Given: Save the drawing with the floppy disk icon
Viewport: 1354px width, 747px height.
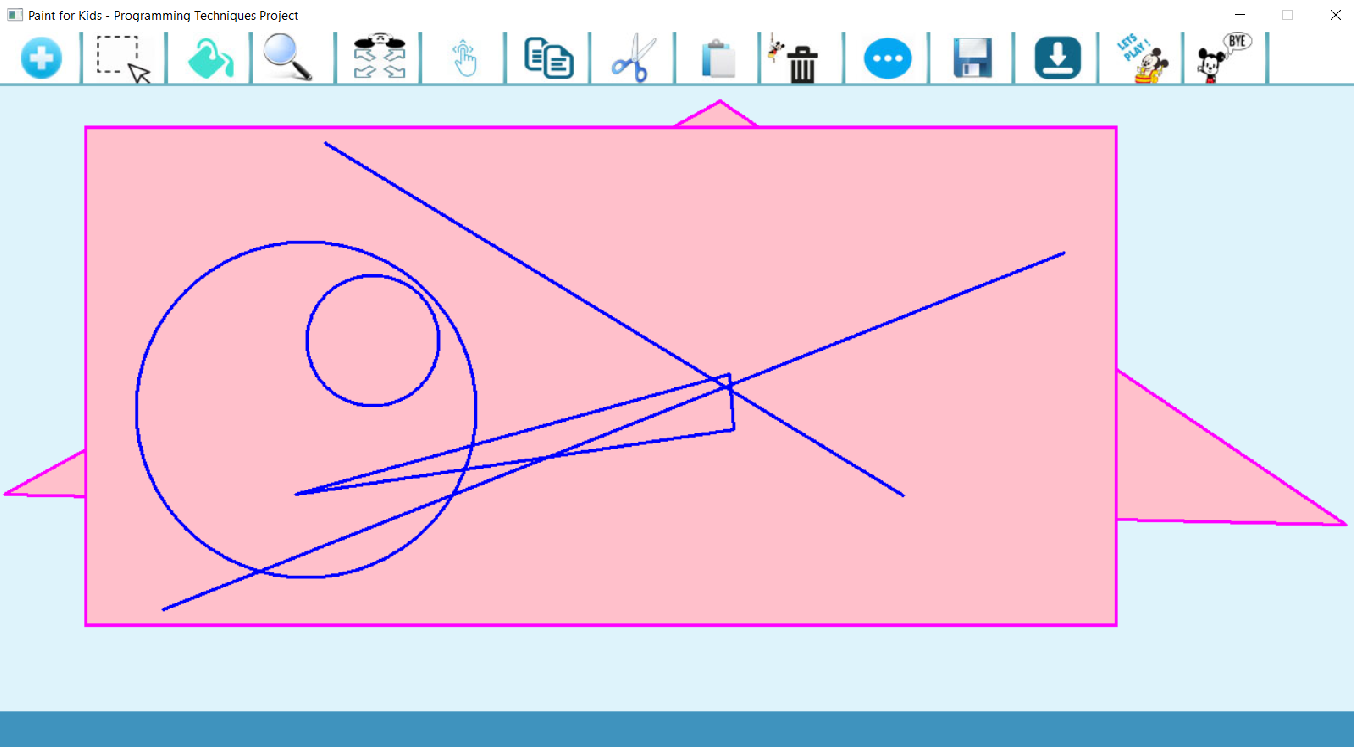Looking at the screenshot, I should pos(971,58).
